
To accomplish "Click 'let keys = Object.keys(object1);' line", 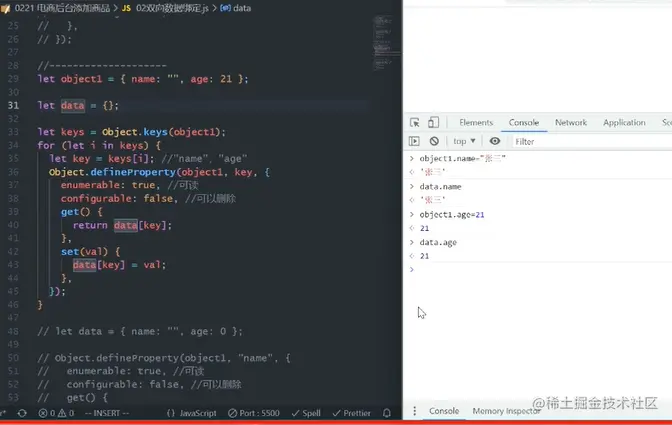I will click(x=132, y=132).
